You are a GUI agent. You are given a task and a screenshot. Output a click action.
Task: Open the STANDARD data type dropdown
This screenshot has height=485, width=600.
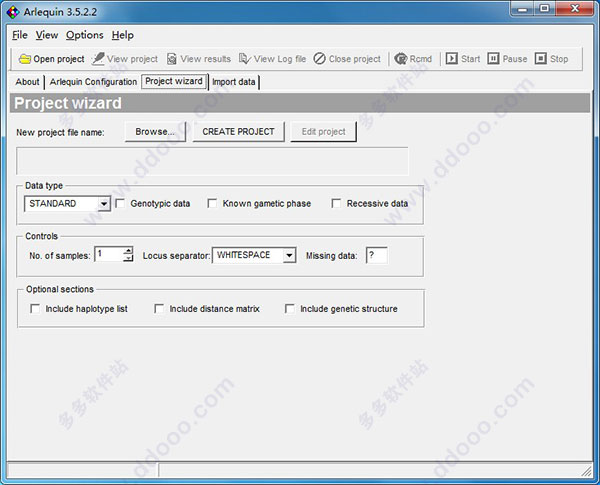click(104, 204)
